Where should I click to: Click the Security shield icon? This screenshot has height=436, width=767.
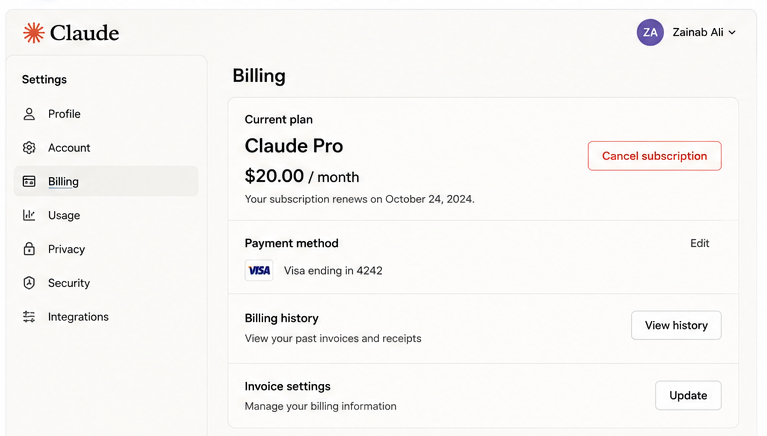(29, 283)
